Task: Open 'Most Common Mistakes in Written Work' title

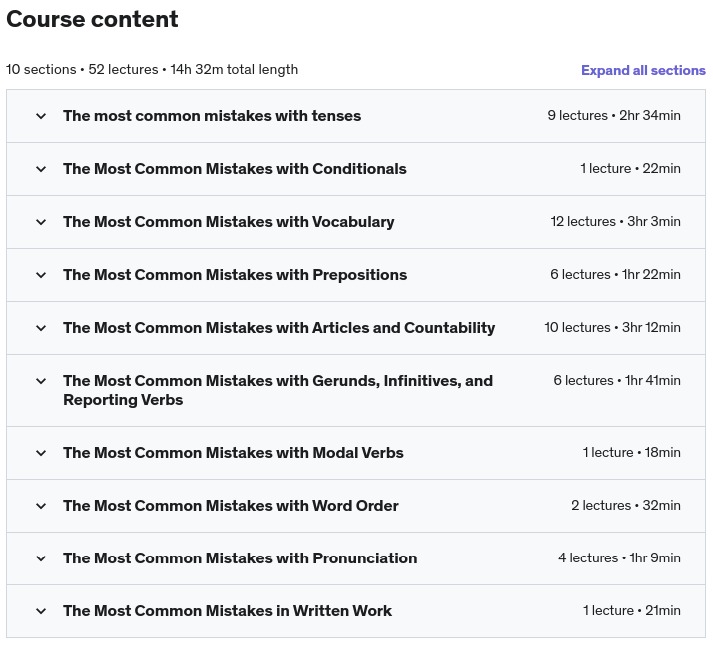Action: pos(227,611)
